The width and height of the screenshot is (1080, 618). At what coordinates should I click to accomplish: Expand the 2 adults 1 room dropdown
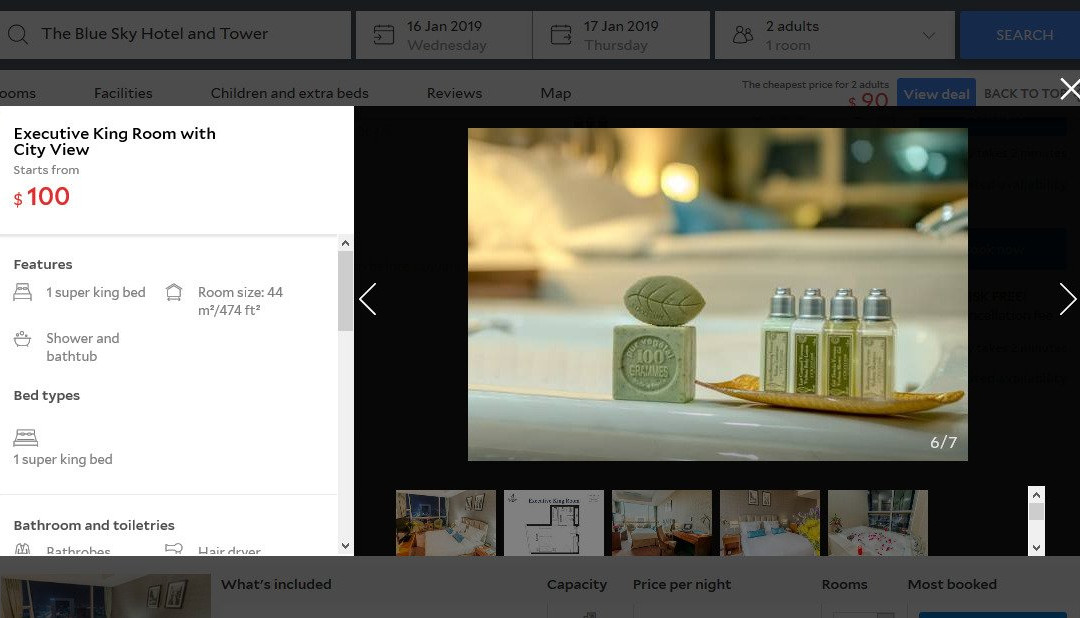(928, 36)
